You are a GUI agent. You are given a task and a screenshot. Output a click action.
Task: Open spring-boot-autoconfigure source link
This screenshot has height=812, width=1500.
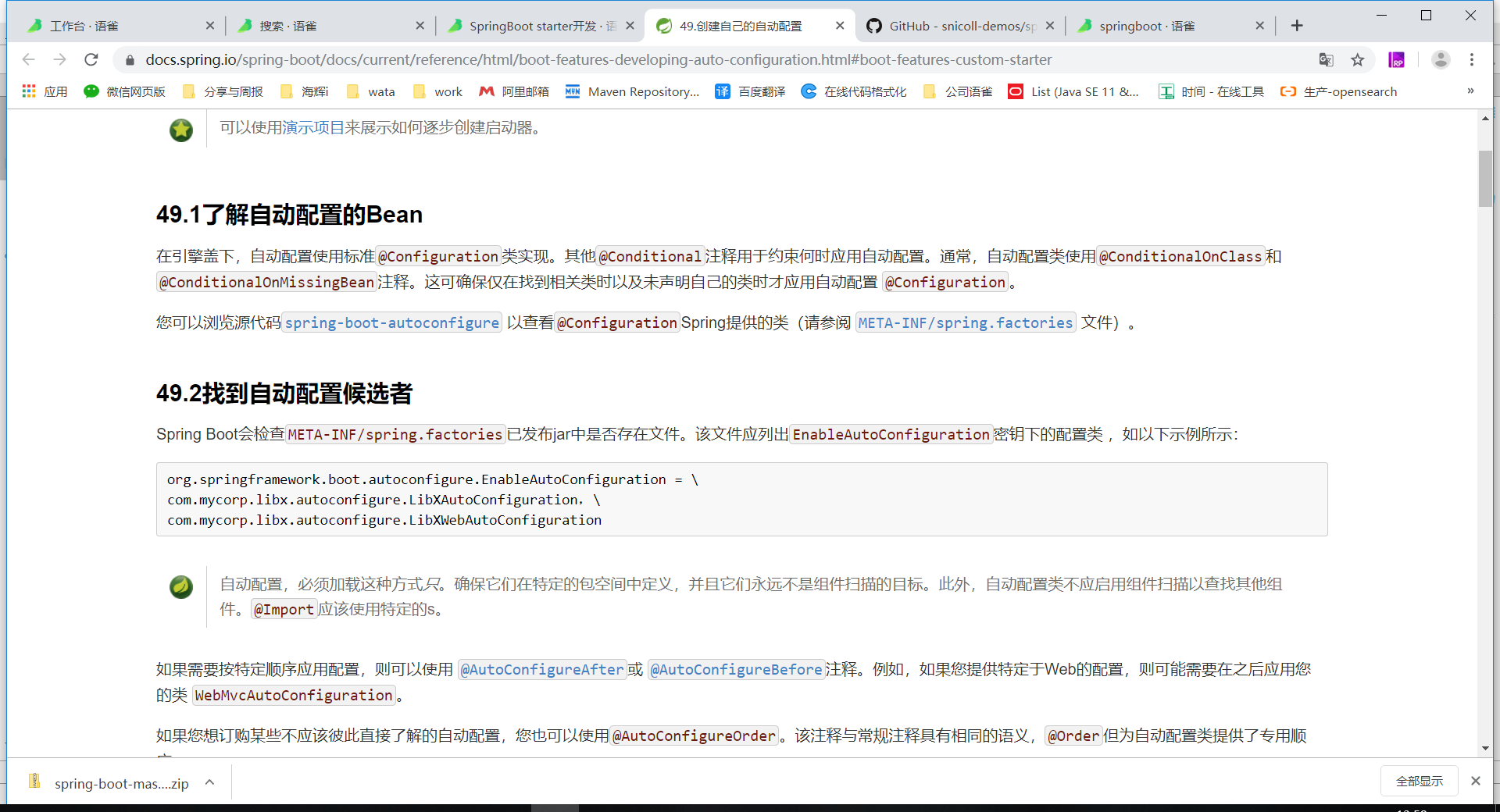tap(391, 323)
